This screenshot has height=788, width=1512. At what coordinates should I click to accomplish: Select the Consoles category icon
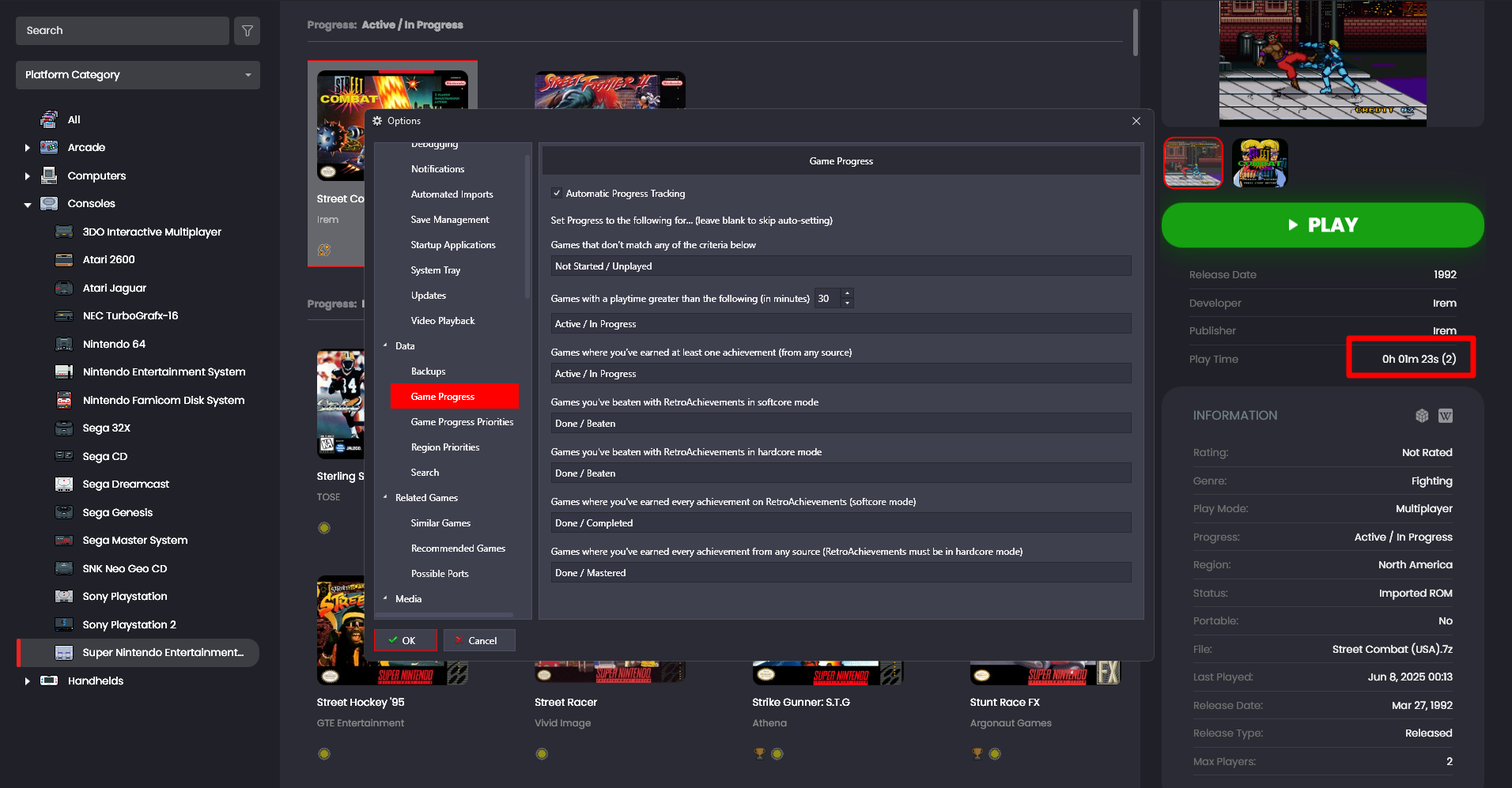tap(49, 203)
